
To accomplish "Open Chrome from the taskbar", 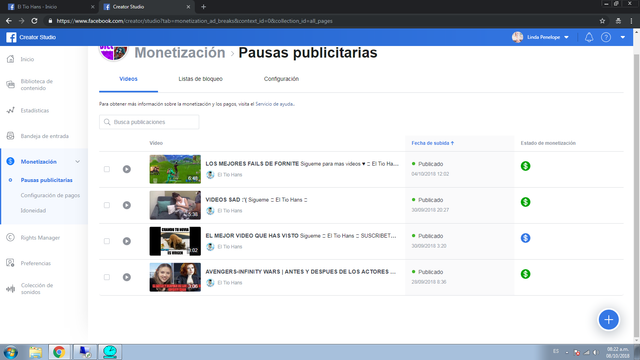I will click(59, 352).
